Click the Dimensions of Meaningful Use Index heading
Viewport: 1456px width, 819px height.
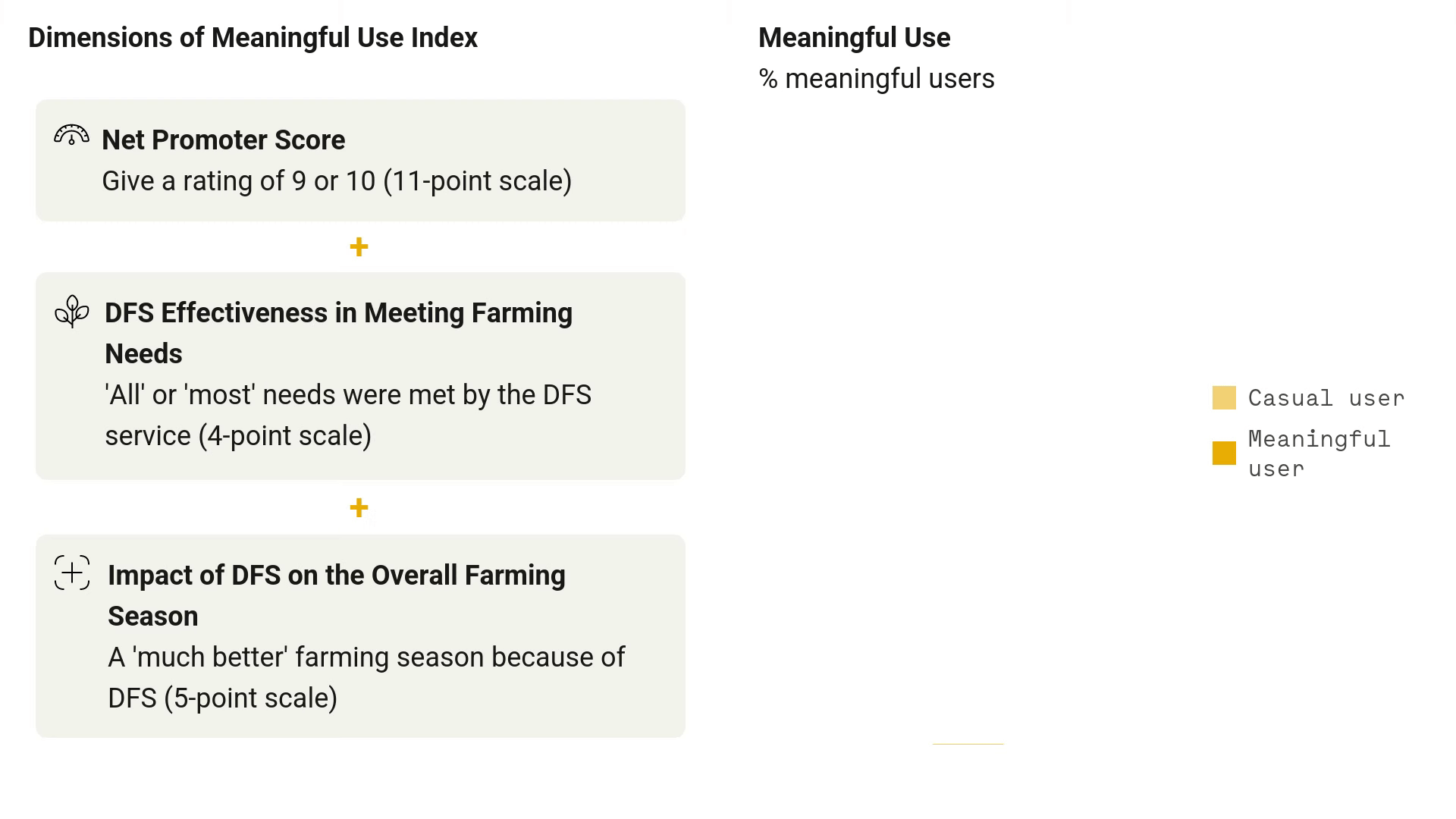[x=253, y=38]
